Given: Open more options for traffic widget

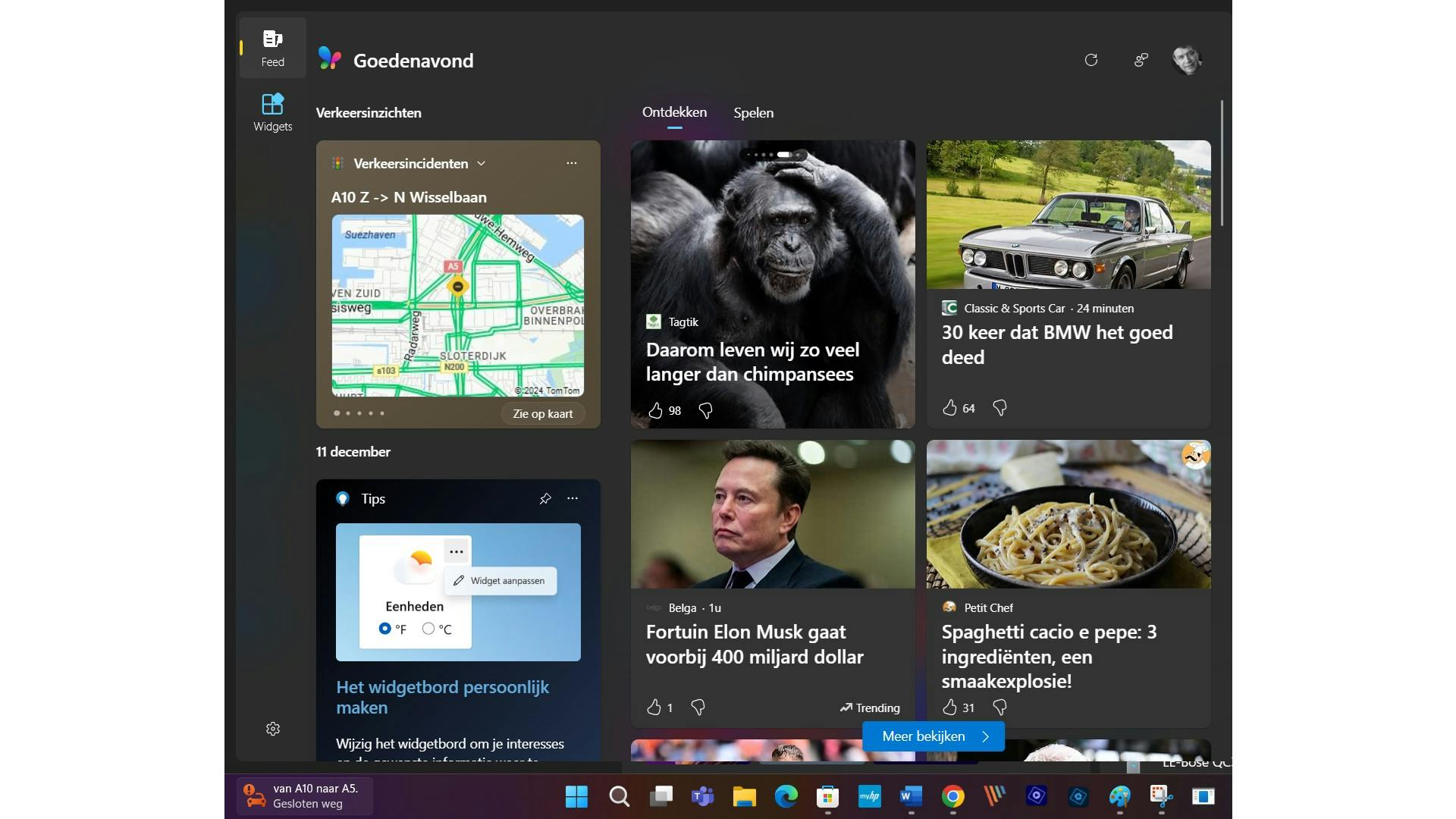Looking at the screenshot, I should [572, 163].
